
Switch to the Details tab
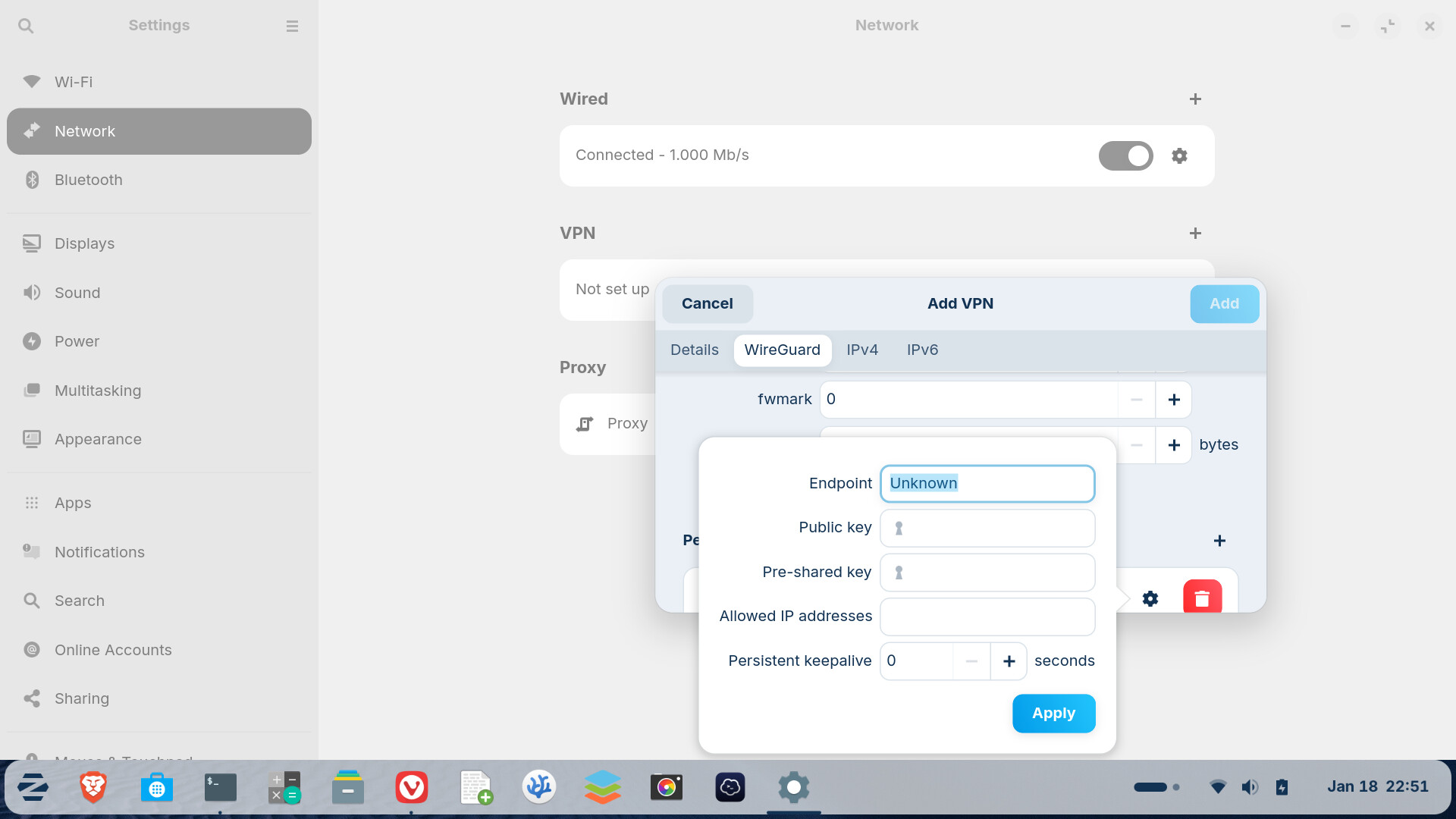tap(694, 350)
